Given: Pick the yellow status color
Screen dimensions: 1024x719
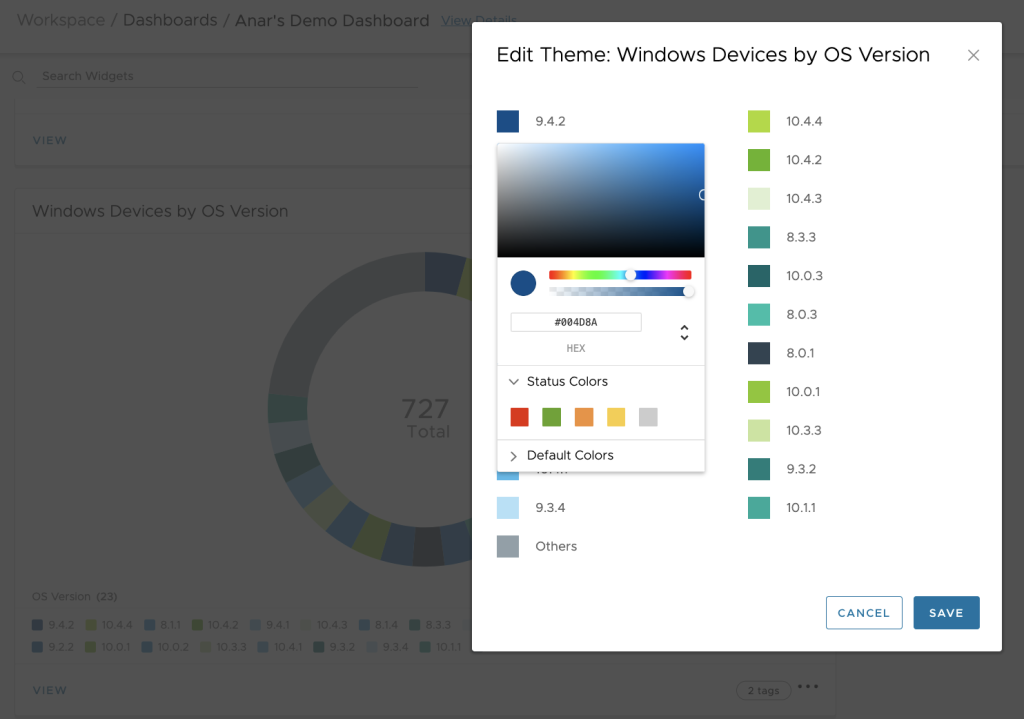Looking at the screenshot, I should (616, 417).
